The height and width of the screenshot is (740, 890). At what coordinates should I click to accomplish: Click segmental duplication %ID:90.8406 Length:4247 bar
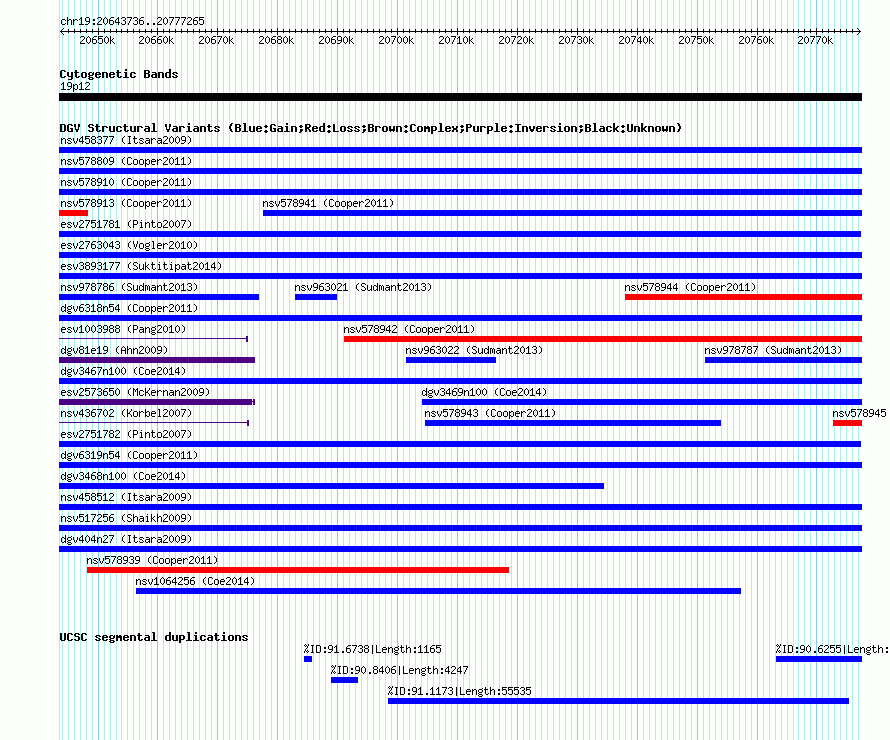tap(345, 680)
